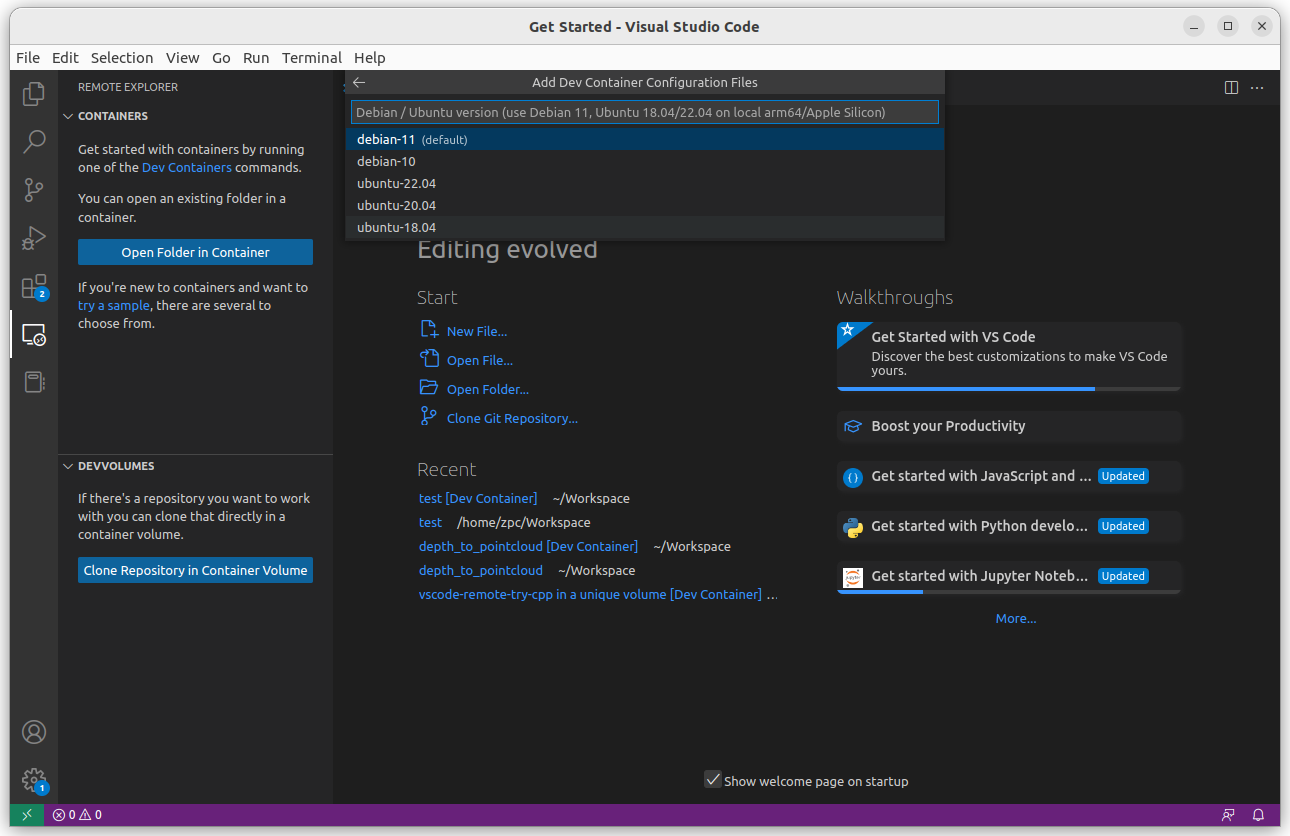
Task: Go back using quick pick arrow
Action: click(x=359, y=83)
